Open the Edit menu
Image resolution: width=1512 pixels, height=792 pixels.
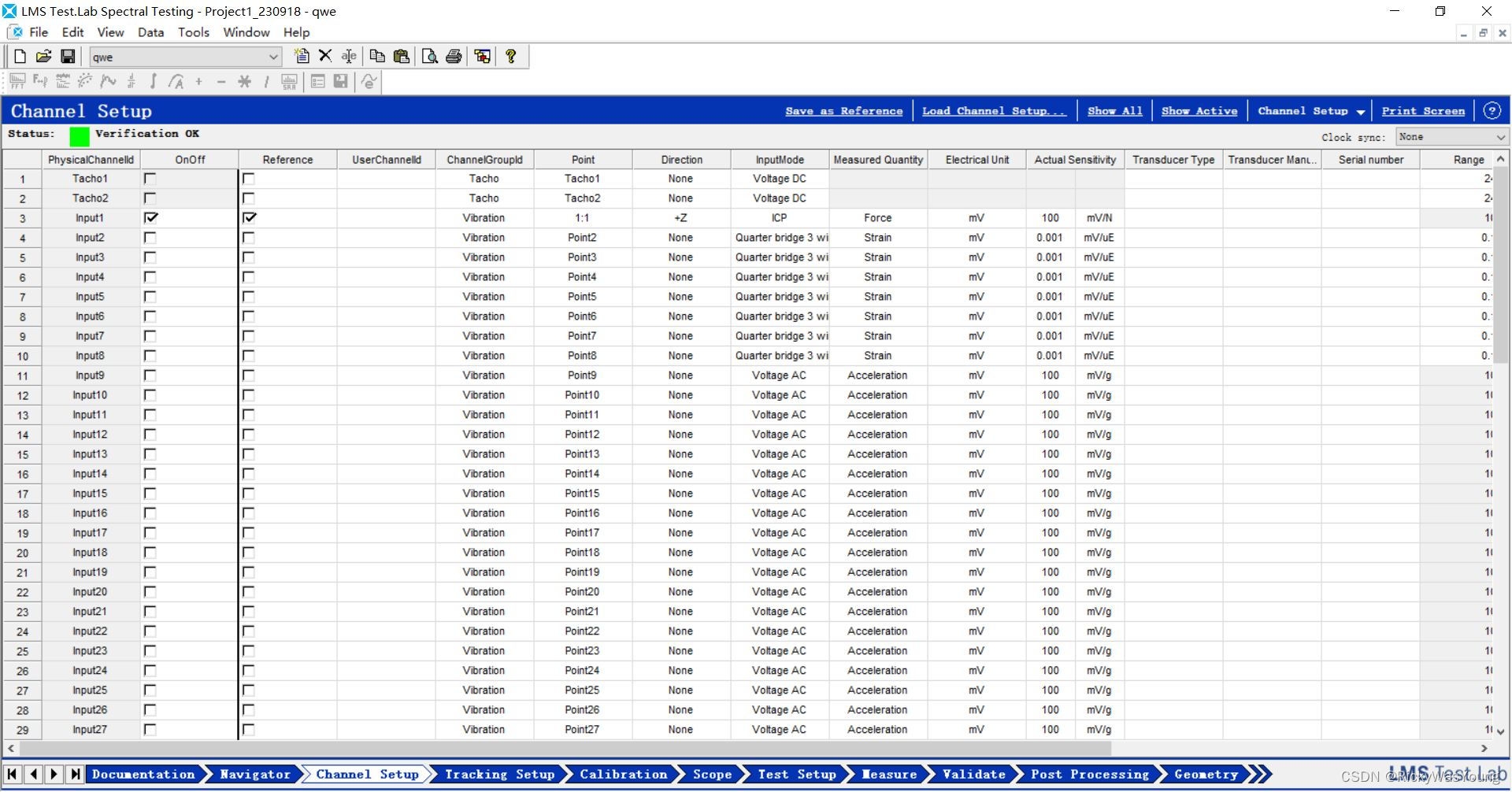click(x=72, y=32)
